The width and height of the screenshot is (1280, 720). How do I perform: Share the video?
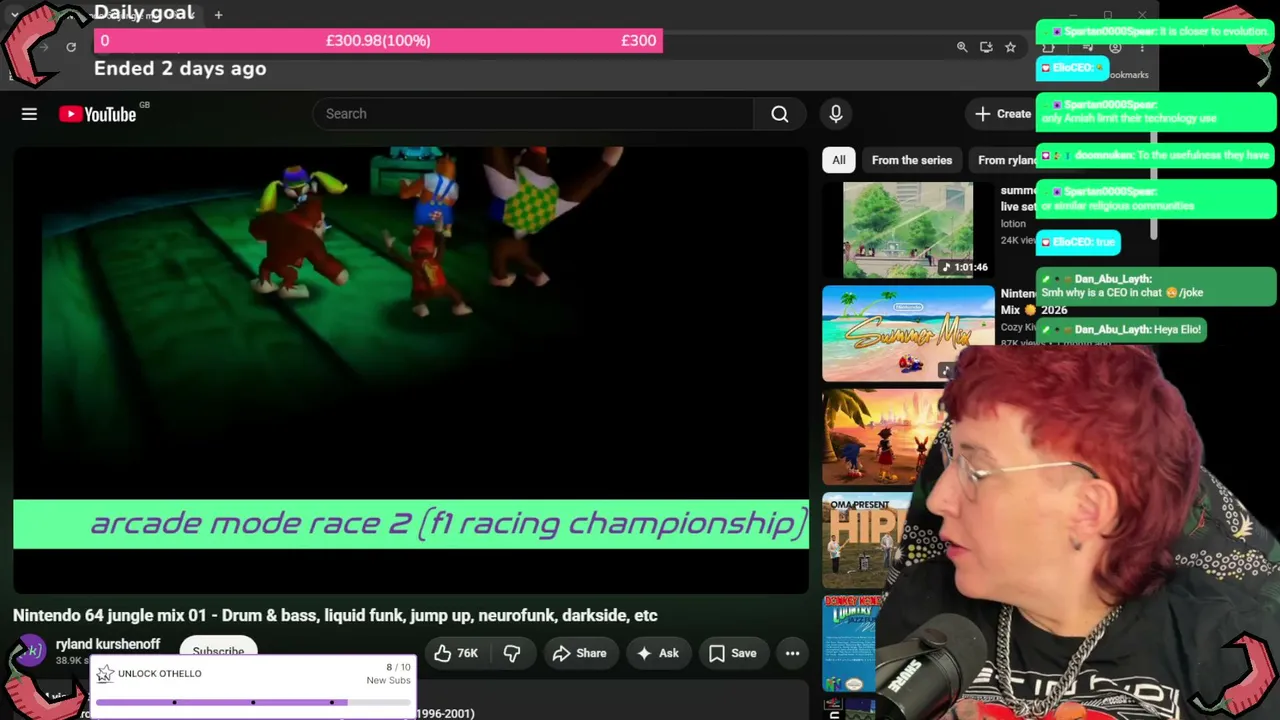coord(579,653)
